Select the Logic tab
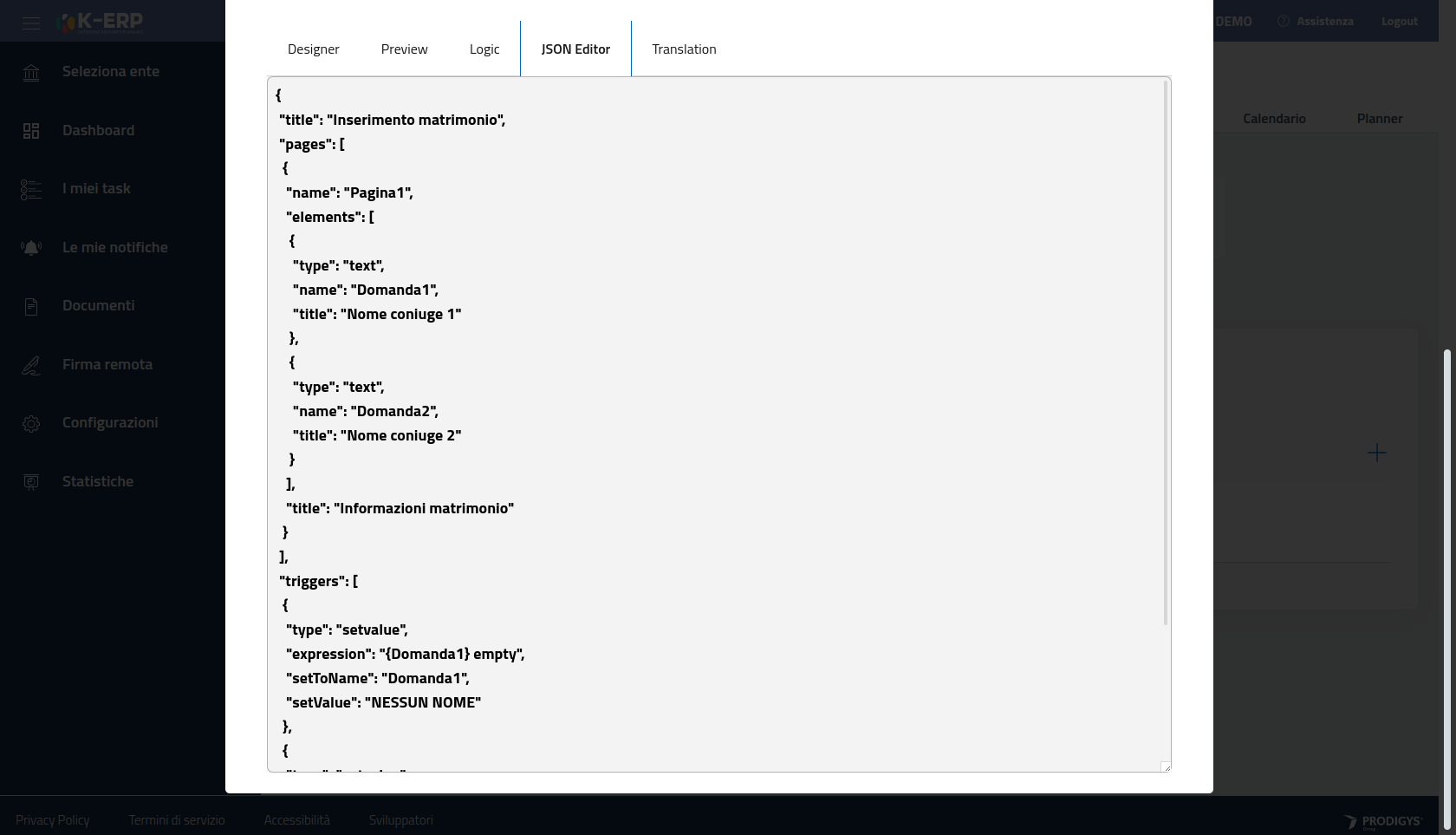This screenshot has width=1456, height=835. pyautogui.click(x=484, y=49)
